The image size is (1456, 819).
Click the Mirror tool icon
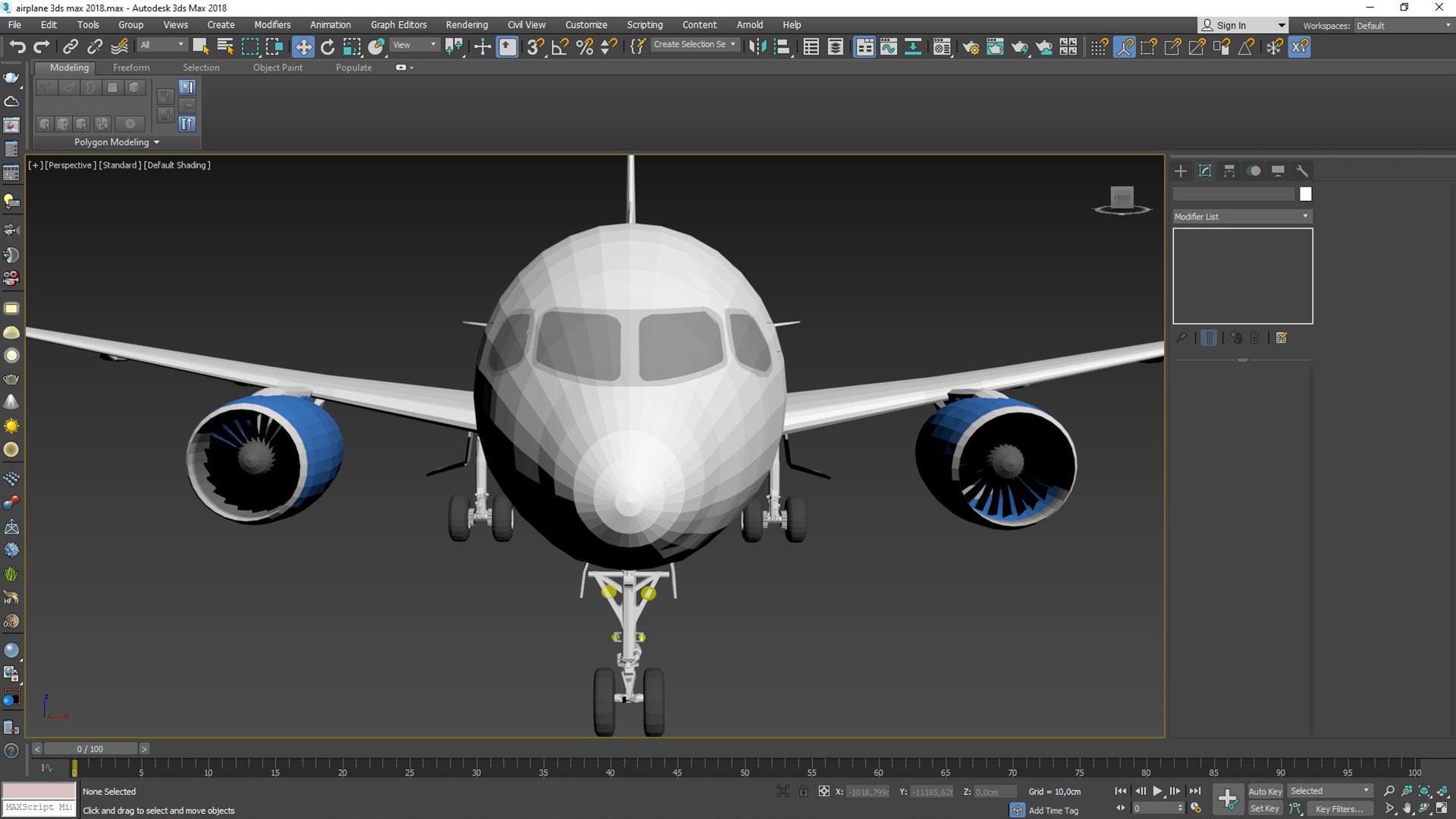click(757, 47)
